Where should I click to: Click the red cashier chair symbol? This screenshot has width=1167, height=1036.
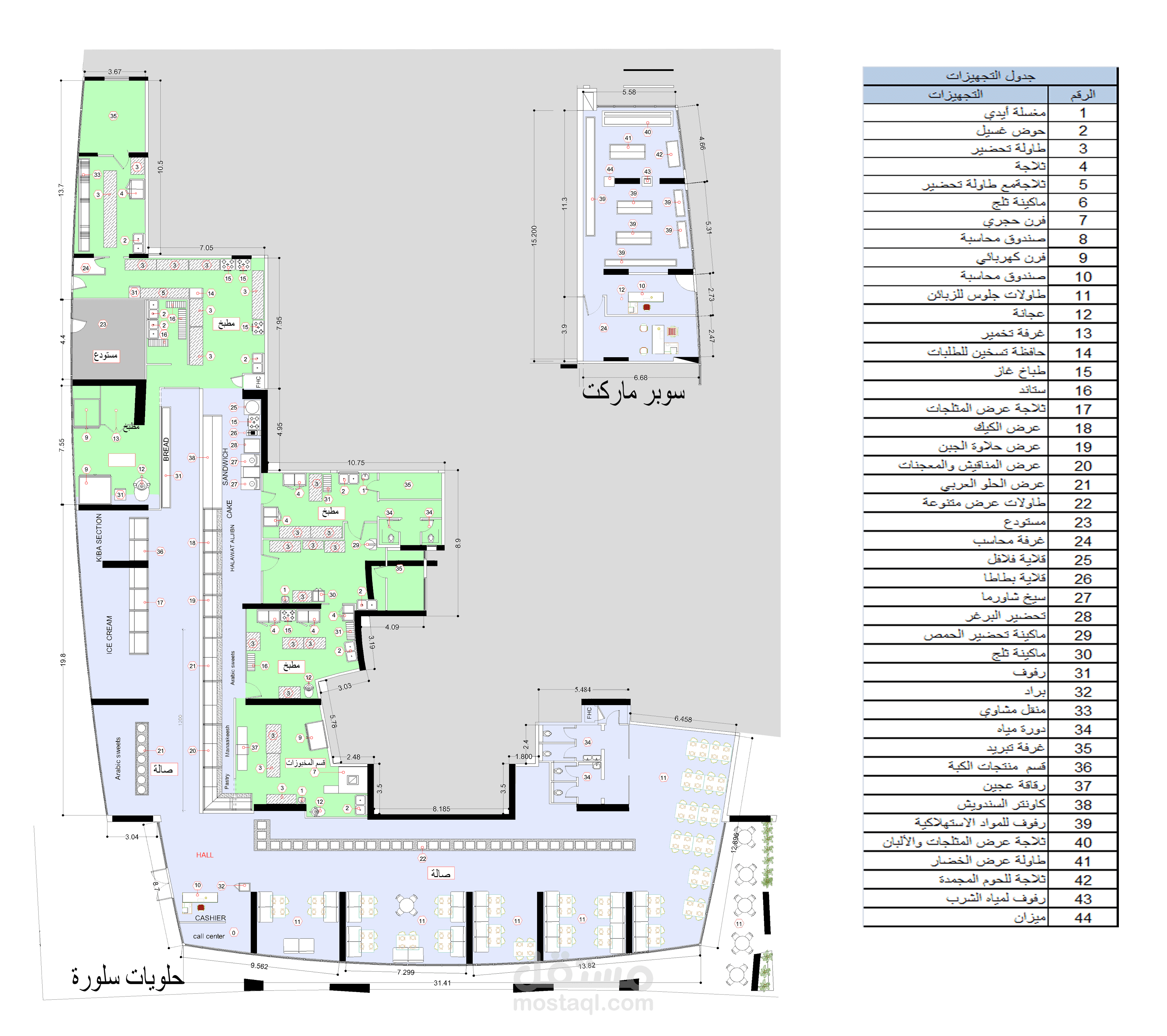pos(201,907)
